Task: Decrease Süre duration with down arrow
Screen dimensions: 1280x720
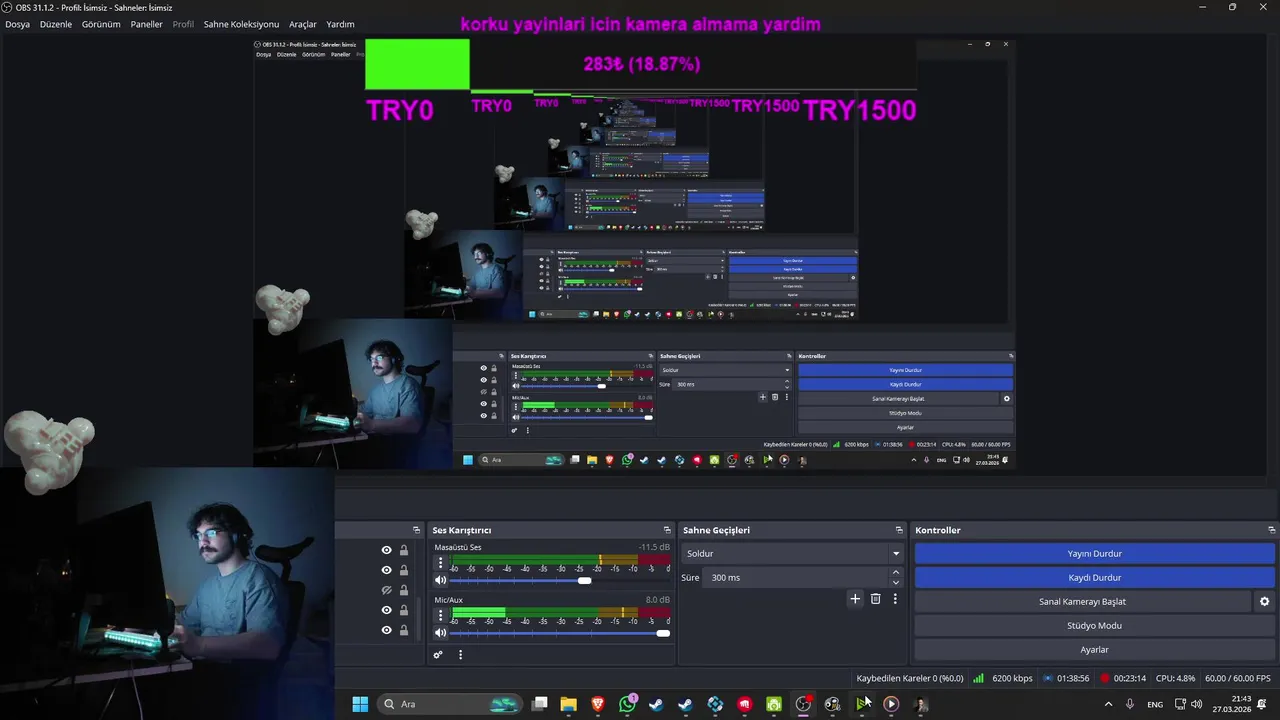Action: tap(895, 582)
